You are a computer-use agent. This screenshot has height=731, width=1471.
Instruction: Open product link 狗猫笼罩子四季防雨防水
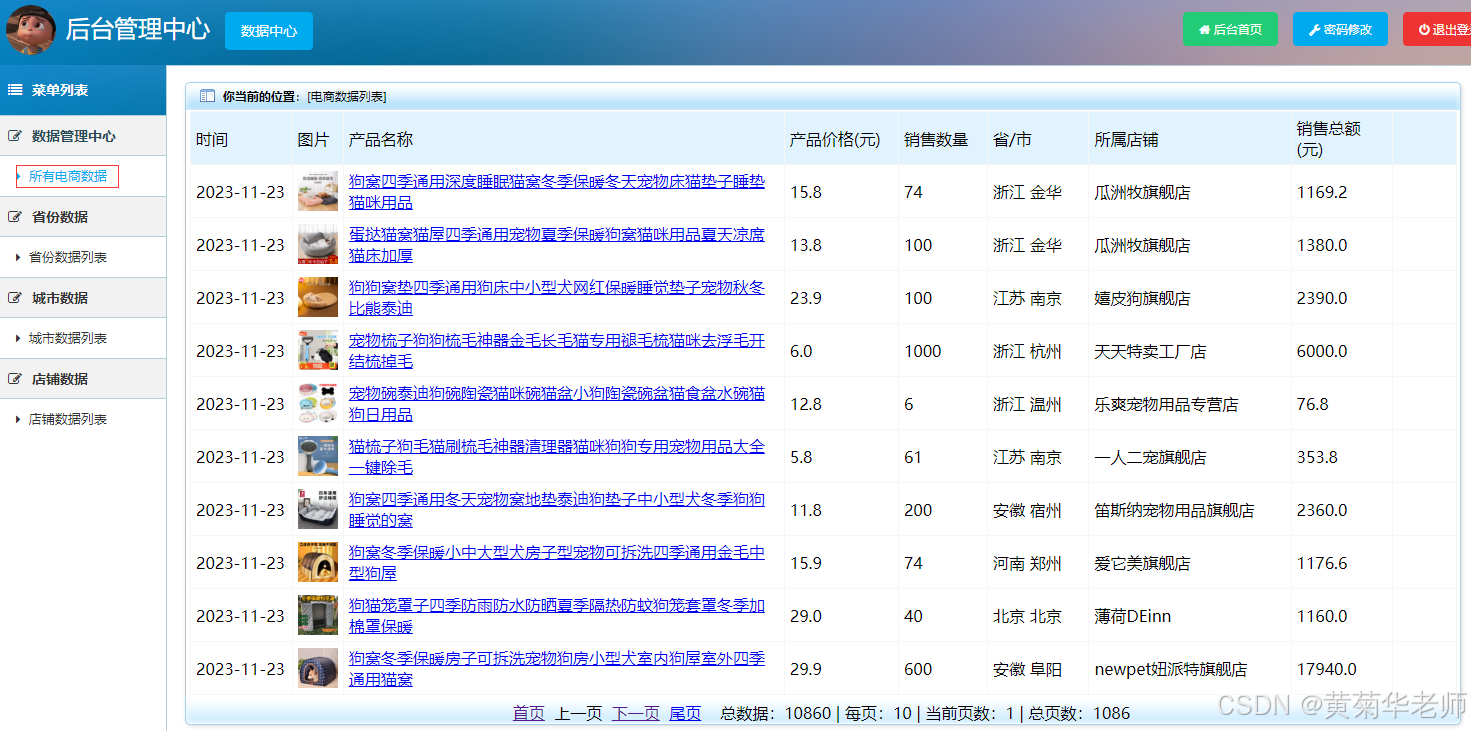coord(556,616)
